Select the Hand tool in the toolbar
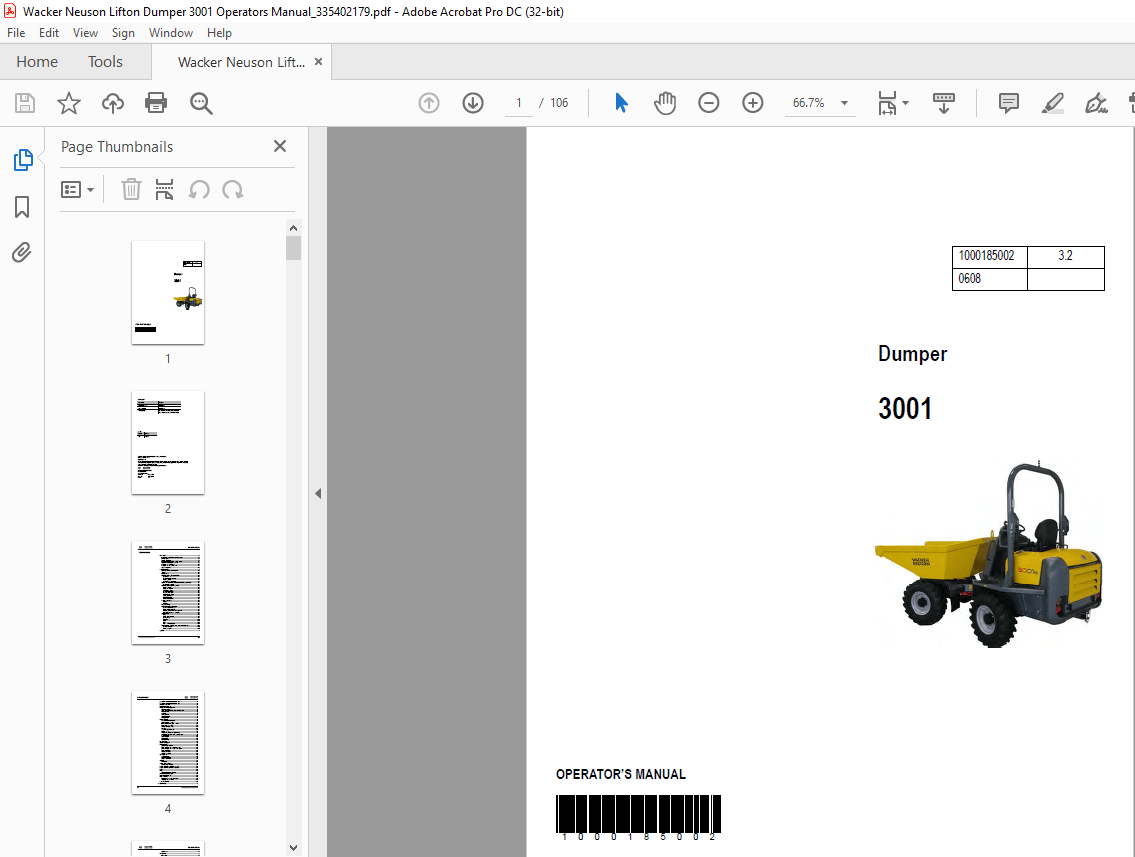Screen dimensions: 1135x857 click(664, 103)
